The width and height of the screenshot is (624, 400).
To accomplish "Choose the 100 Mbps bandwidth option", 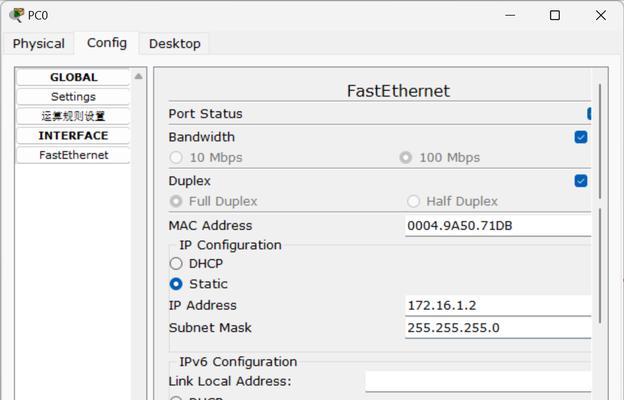I will coord(406,158).
